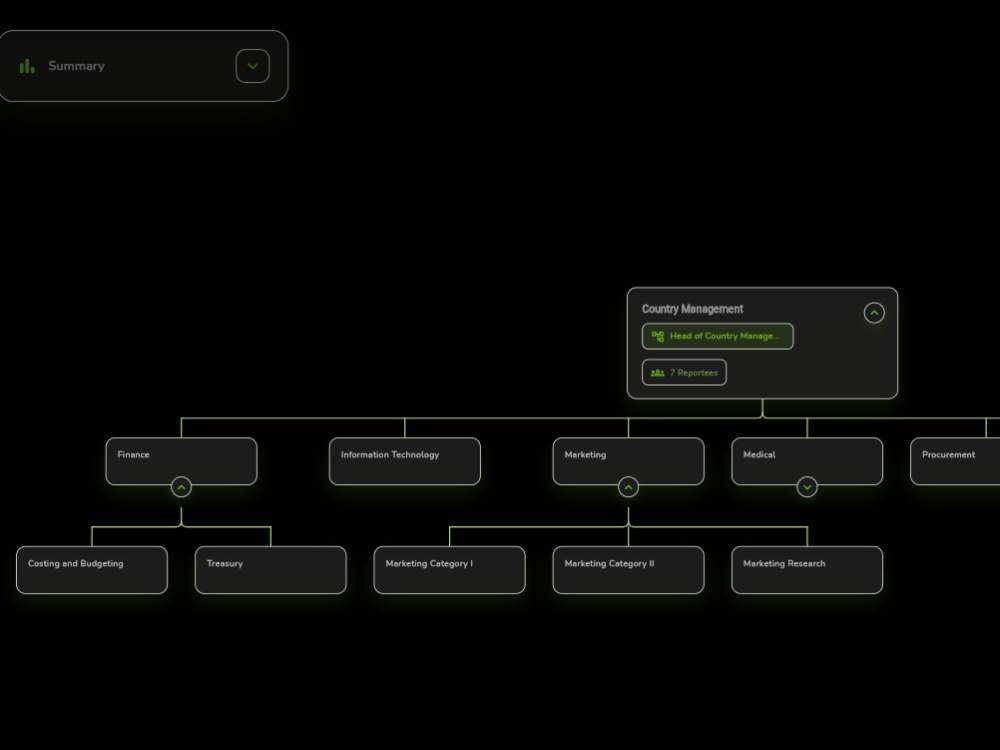This screenshot has width=1000, height=750.
Task: Click the Country Management title
Action: [x=692, y=309]
